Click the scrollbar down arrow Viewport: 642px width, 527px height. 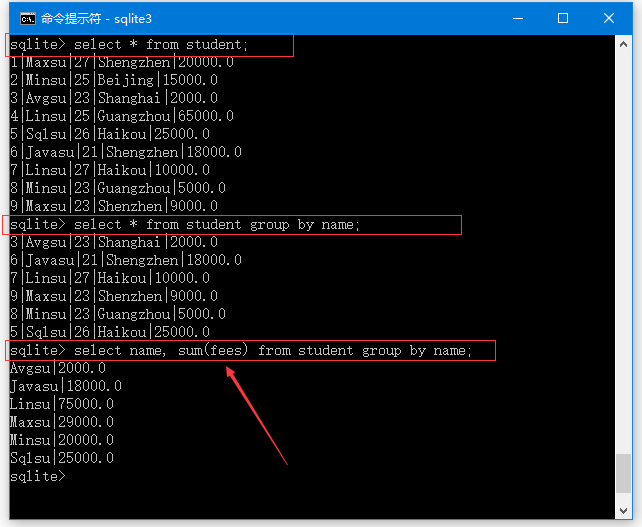click(x=624, y=510)
